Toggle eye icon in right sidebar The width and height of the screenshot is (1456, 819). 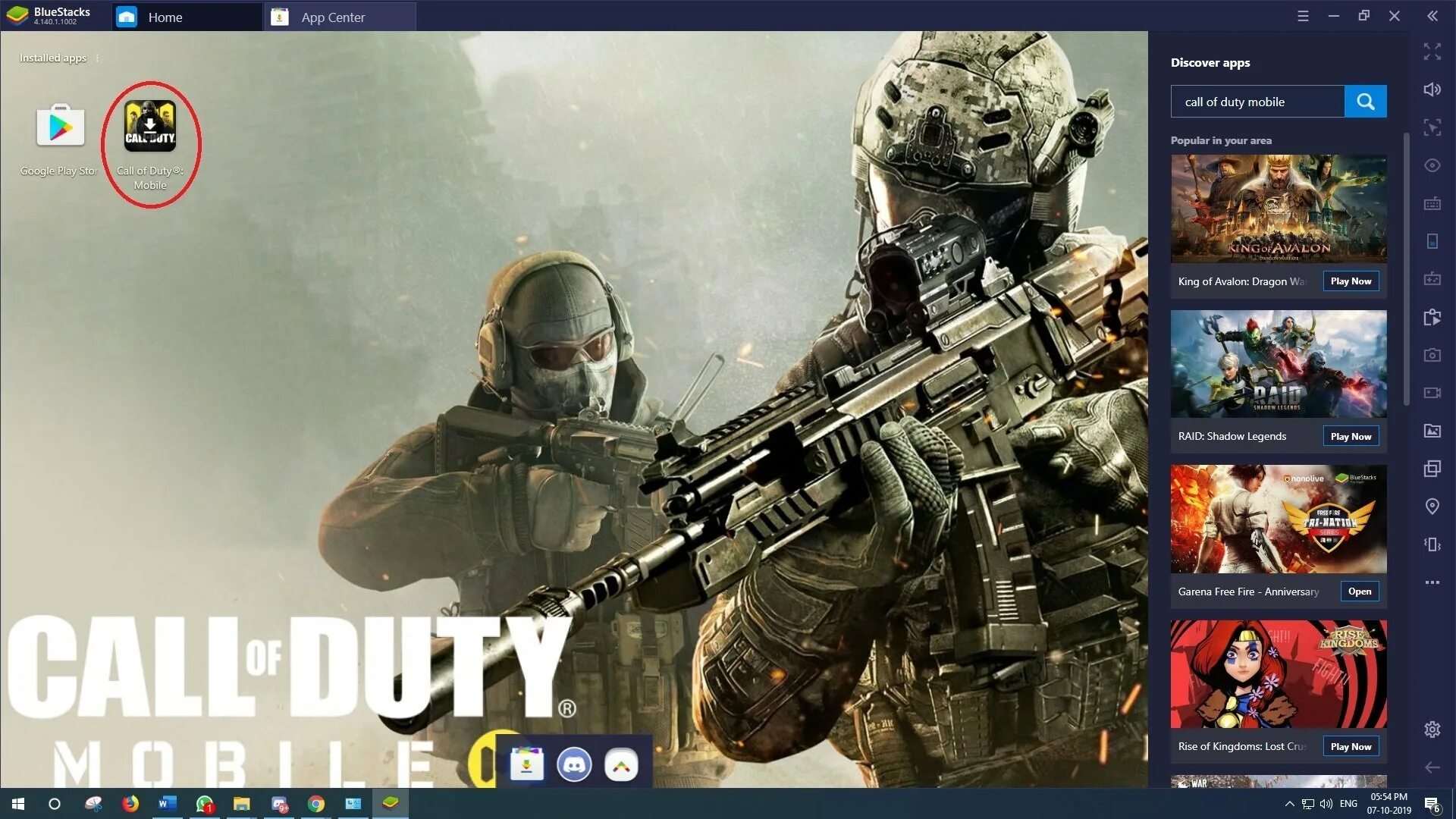pyautogui.click(x=1432, y=165)
